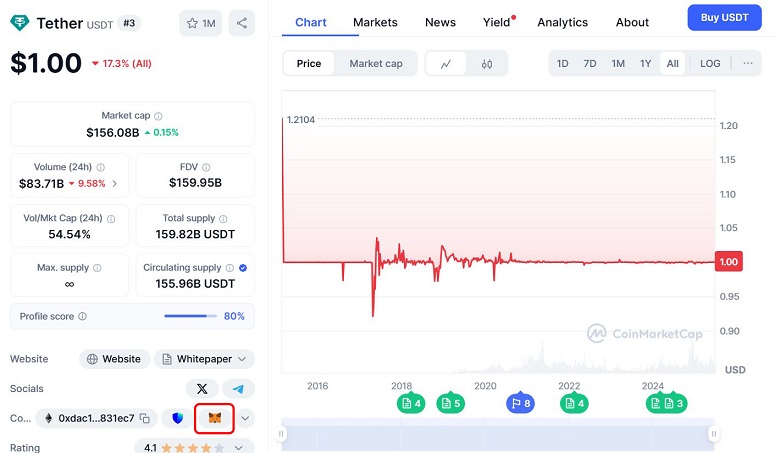Screen dimensions: 775x453
Task: Add Tether to watchlist with star
Action: tap(201, 23)
